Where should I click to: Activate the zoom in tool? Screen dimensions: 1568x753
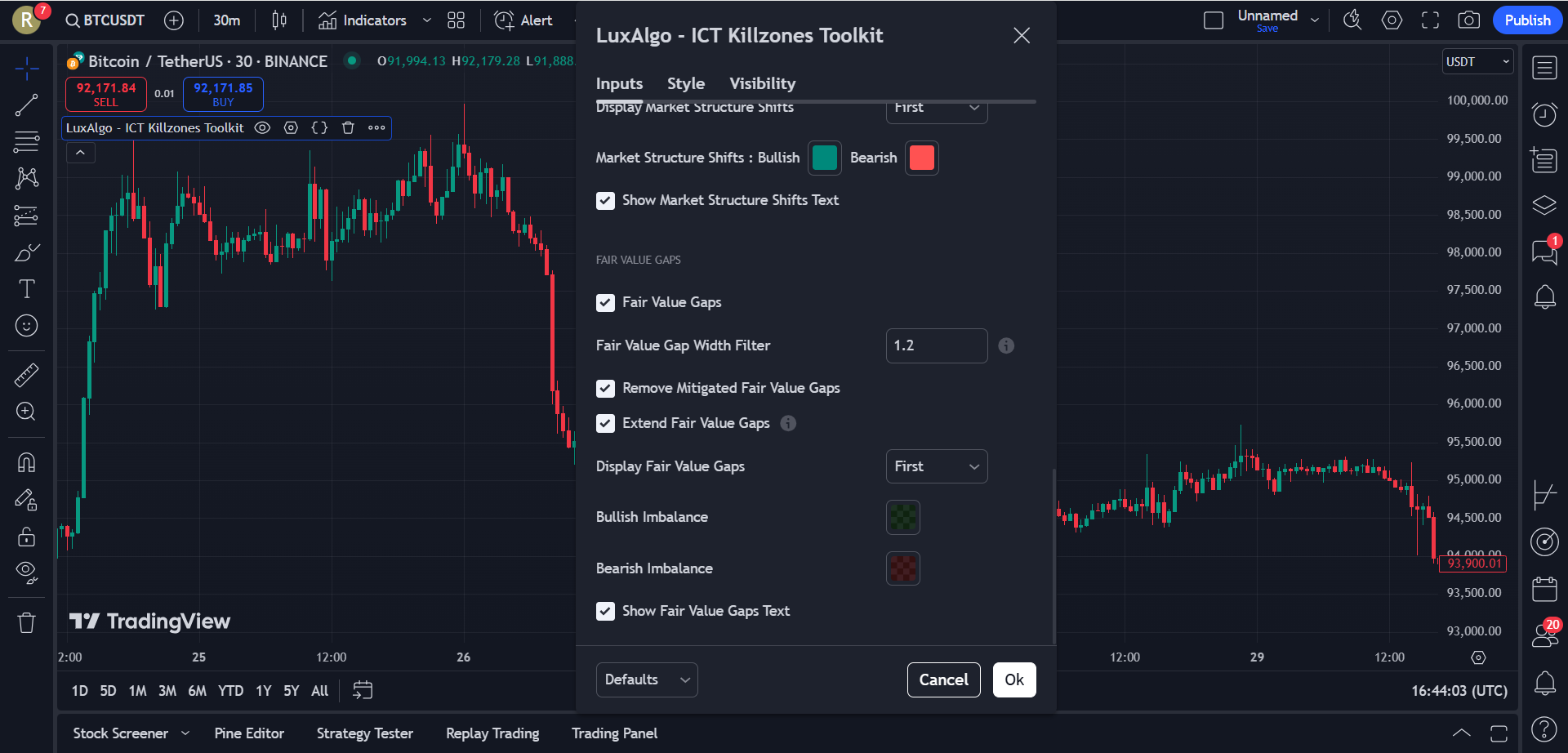26,412
